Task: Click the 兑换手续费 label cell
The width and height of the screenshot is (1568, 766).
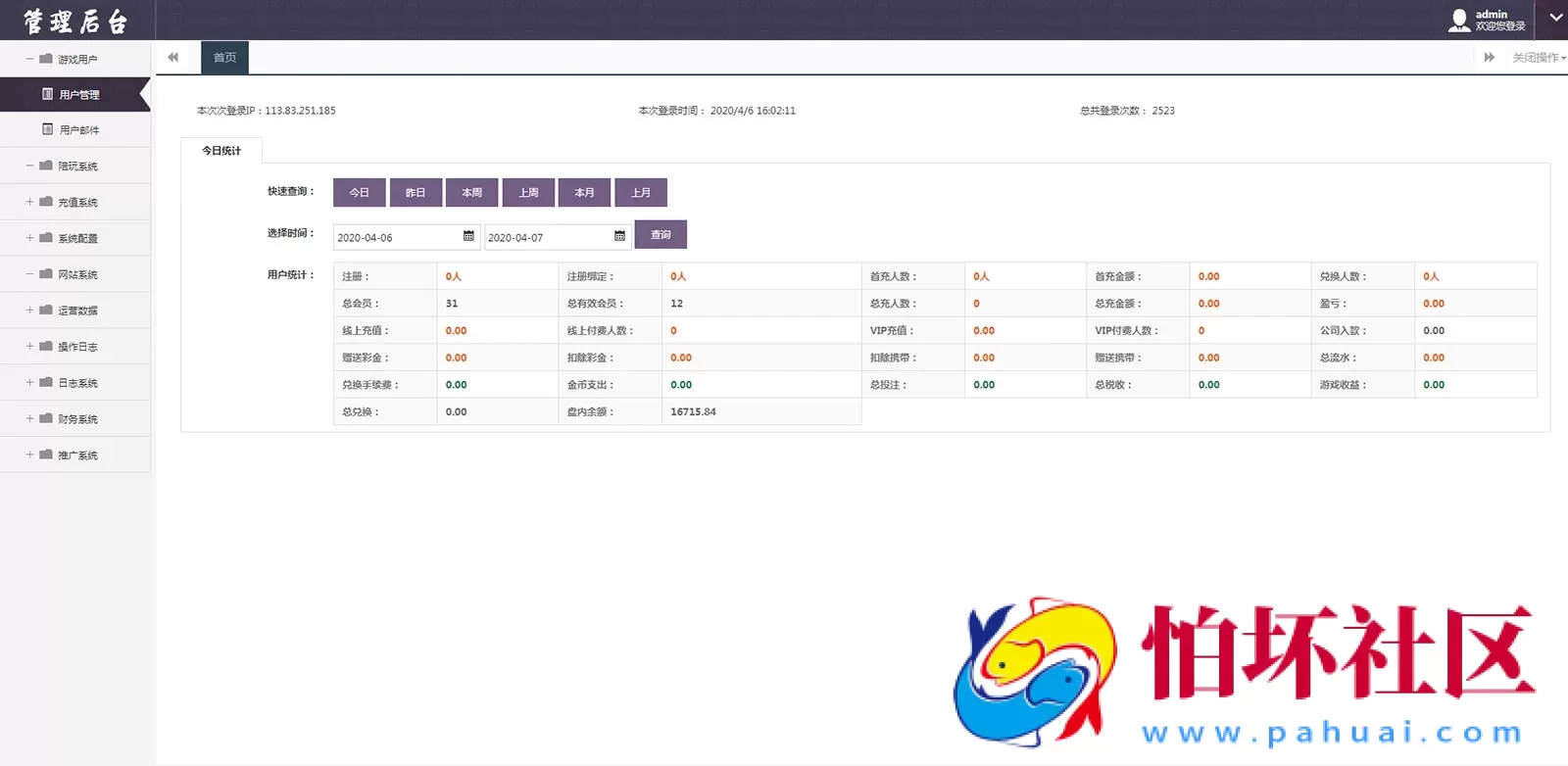Action: [385, 385]
